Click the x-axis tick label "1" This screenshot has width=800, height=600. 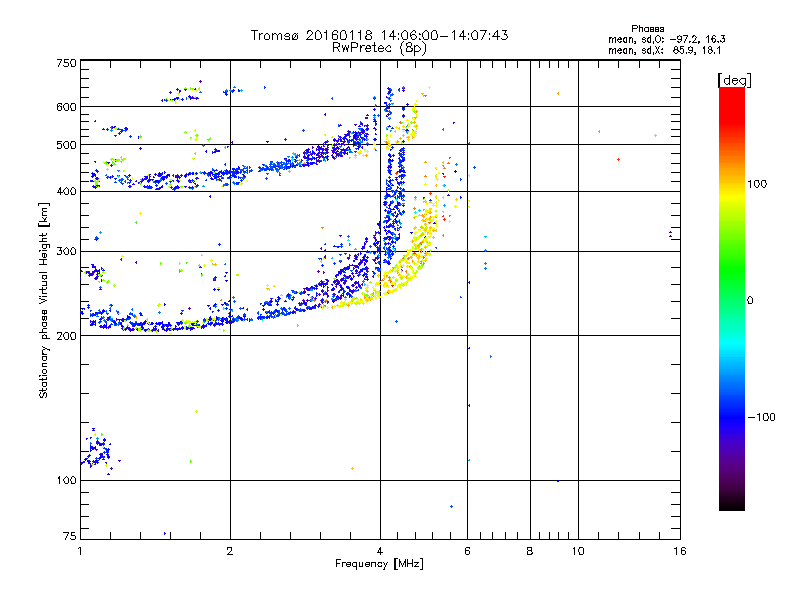point(80,551)
